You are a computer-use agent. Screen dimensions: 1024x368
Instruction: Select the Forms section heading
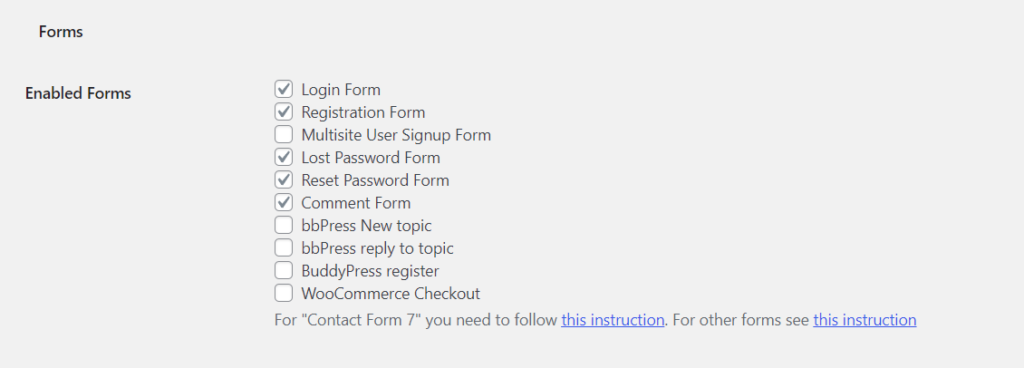[61, 32]
